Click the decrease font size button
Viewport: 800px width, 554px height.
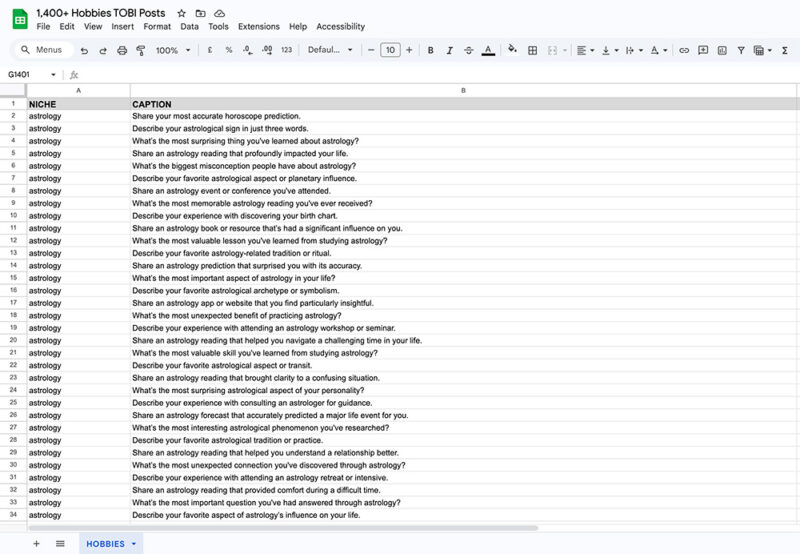point(372,50)
